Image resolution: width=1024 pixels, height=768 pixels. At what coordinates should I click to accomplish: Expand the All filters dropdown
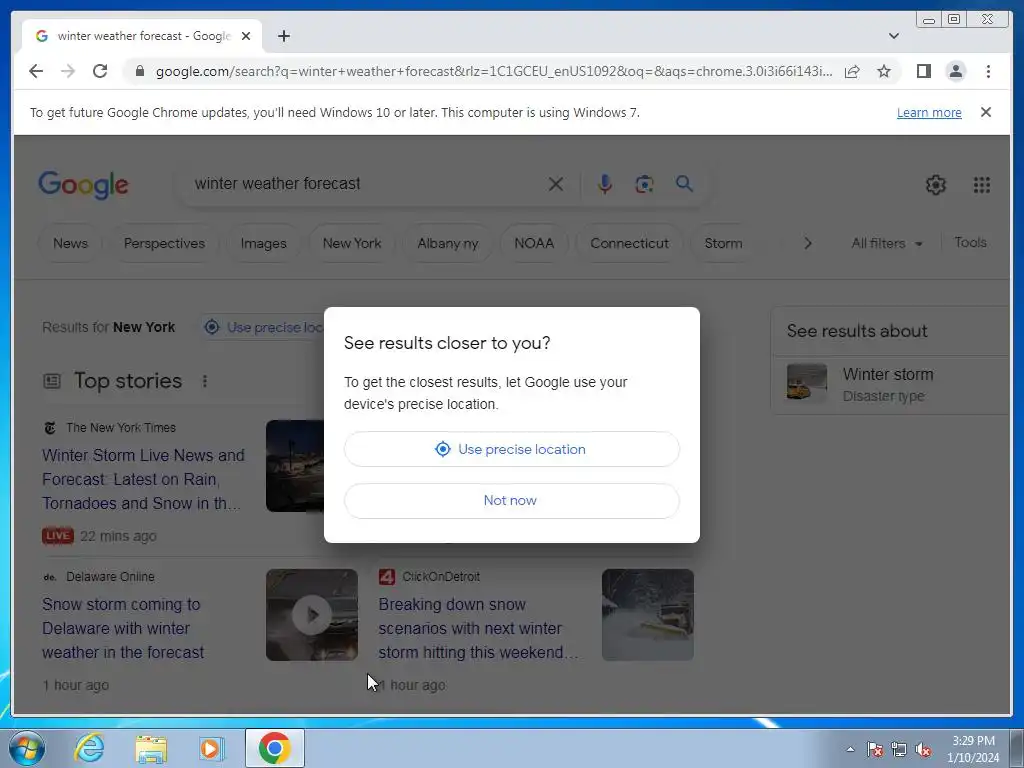click(886, 243)
